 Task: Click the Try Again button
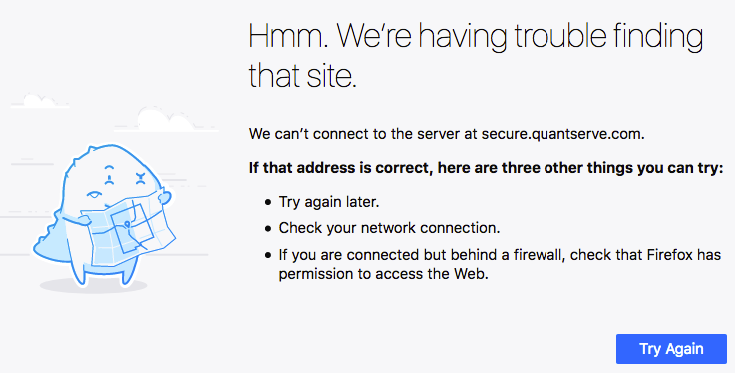click(671, 349)
